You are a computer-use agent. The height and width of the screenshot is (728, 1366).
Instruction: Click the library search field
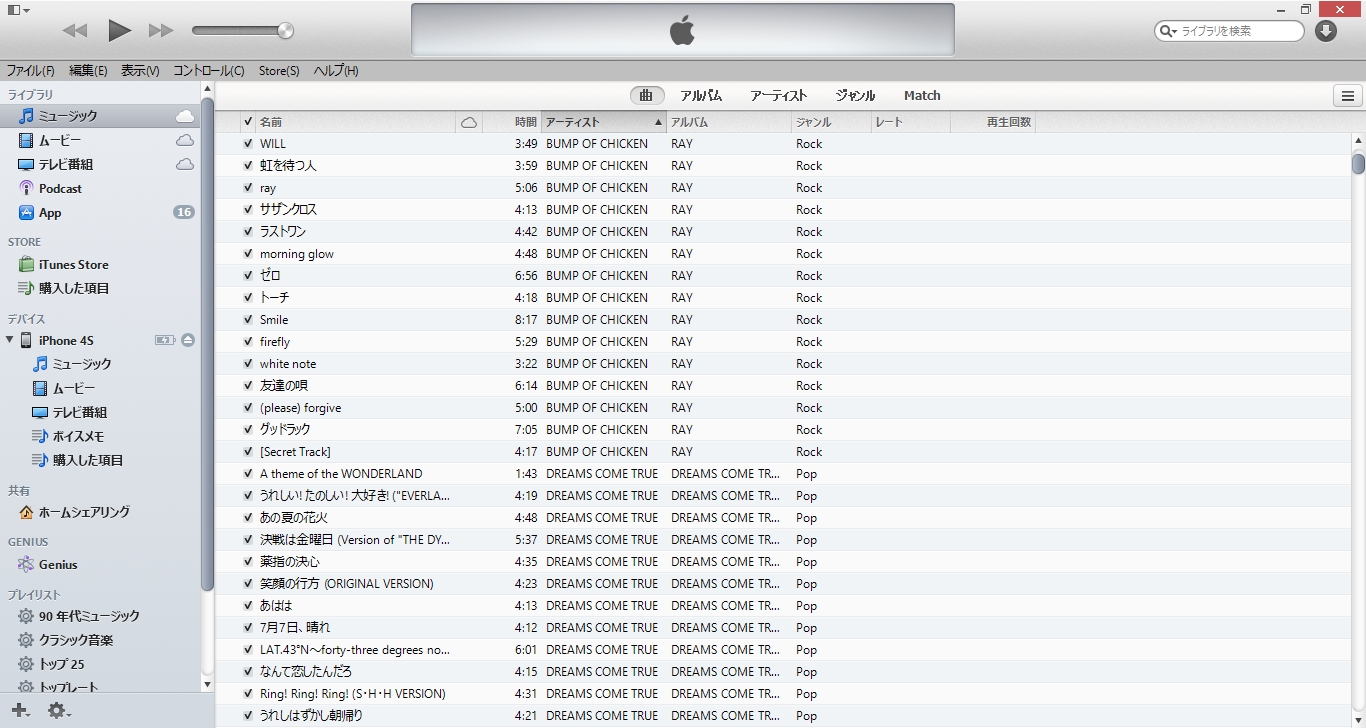tap(1230, 31)
